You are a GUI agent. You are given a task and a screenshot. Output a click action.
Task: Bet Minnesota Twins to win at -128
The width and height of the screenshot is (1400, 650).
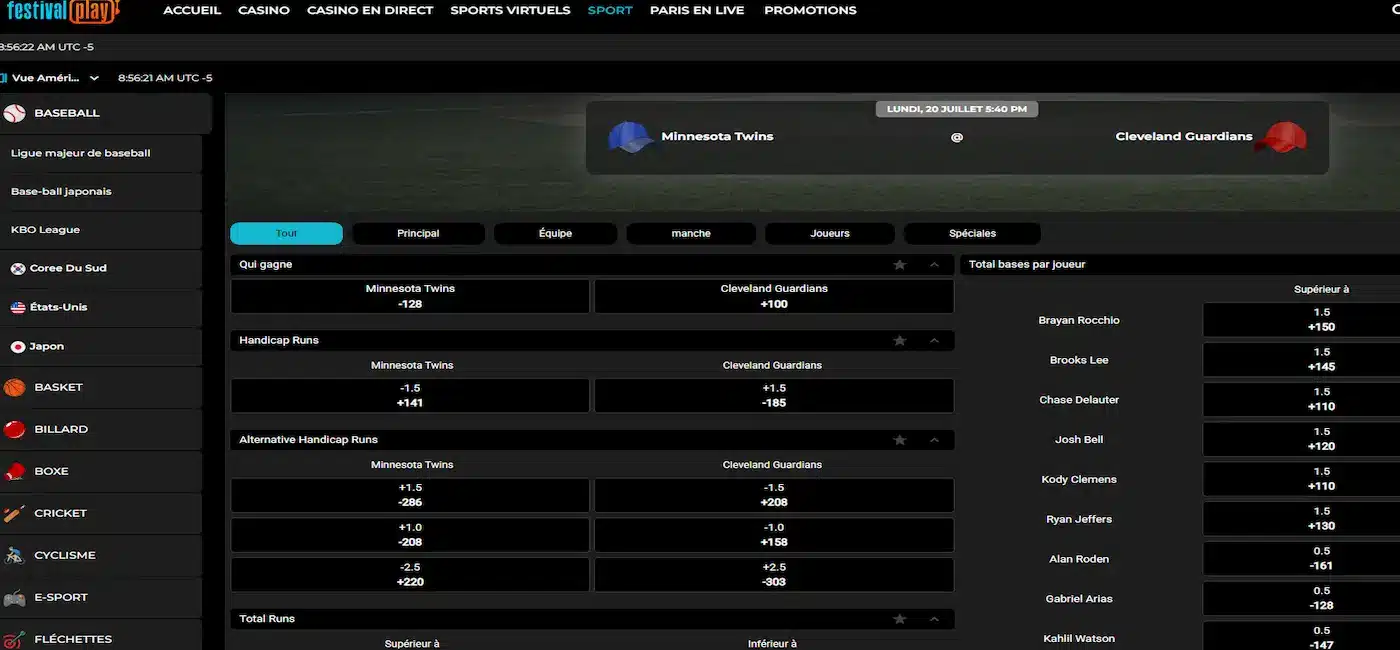coord(410,296)
